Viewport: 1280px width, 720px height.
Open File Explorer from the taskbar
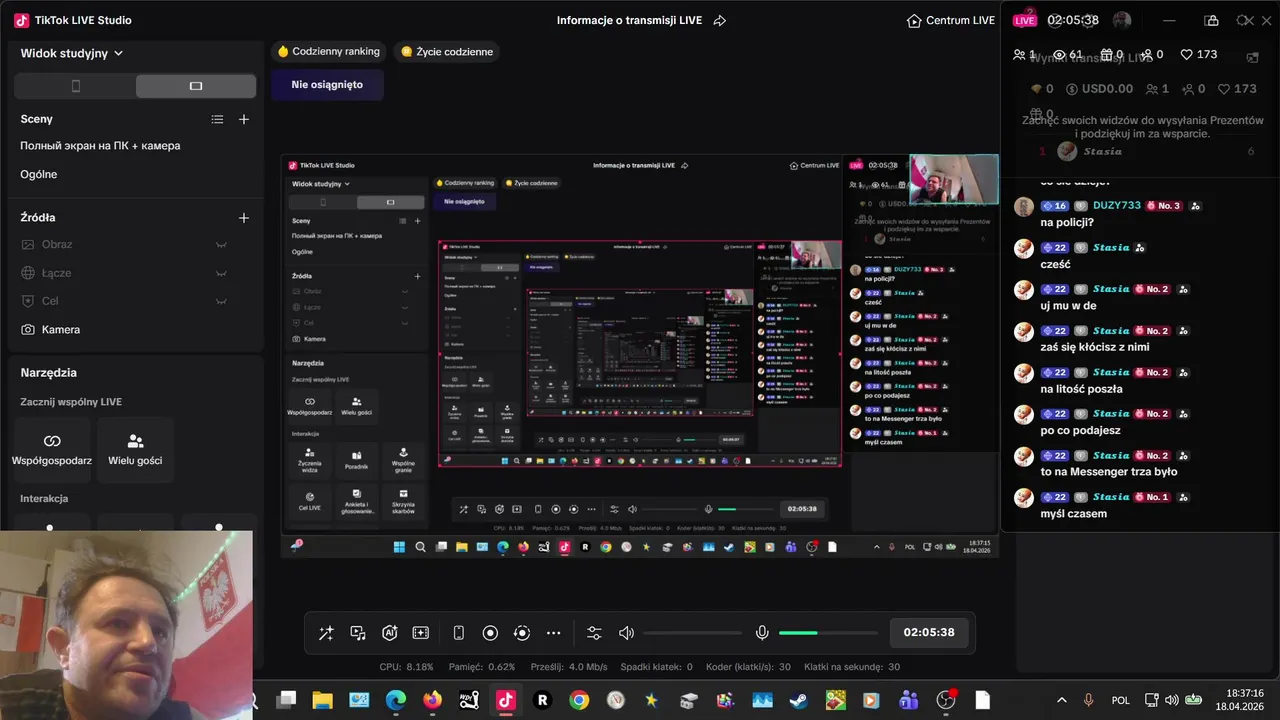(x=322, y=700)
